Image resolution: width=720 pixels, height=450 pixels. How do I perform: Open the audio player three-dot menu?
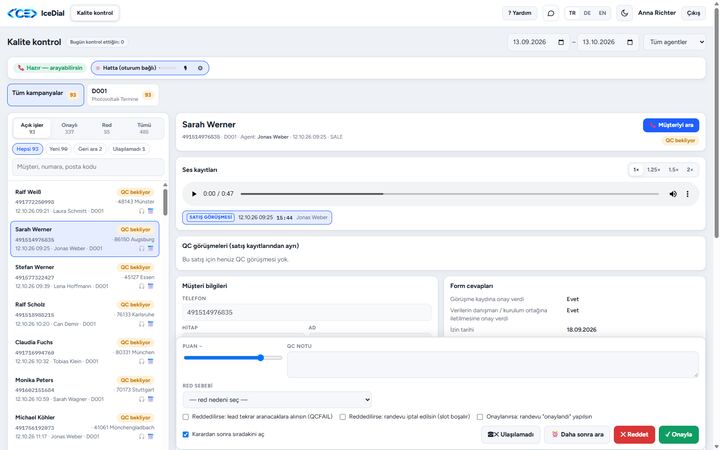(x=687, y=194)
